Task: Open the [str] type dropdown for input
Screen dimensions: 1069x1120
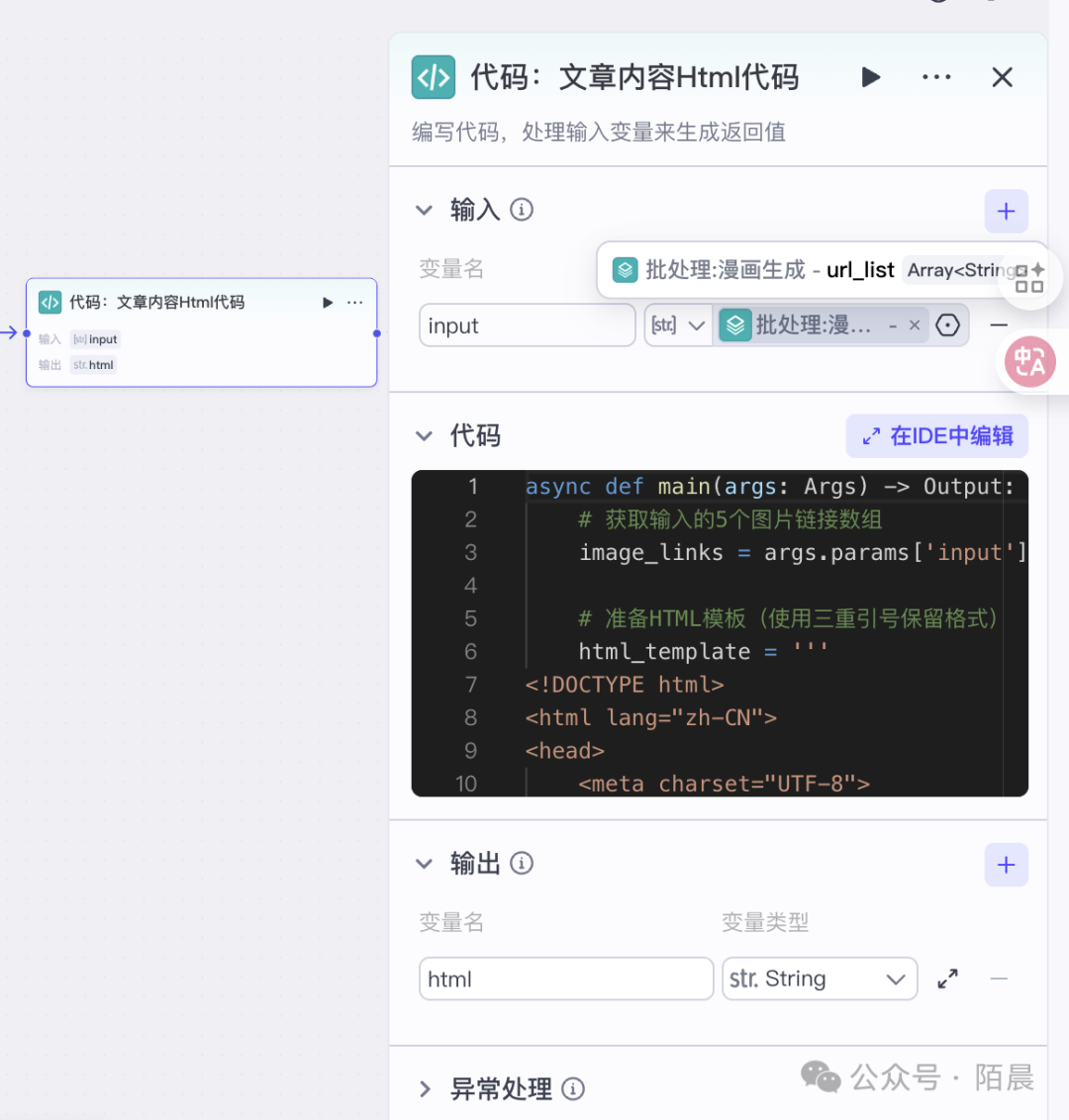Action: tap(678, 326)
